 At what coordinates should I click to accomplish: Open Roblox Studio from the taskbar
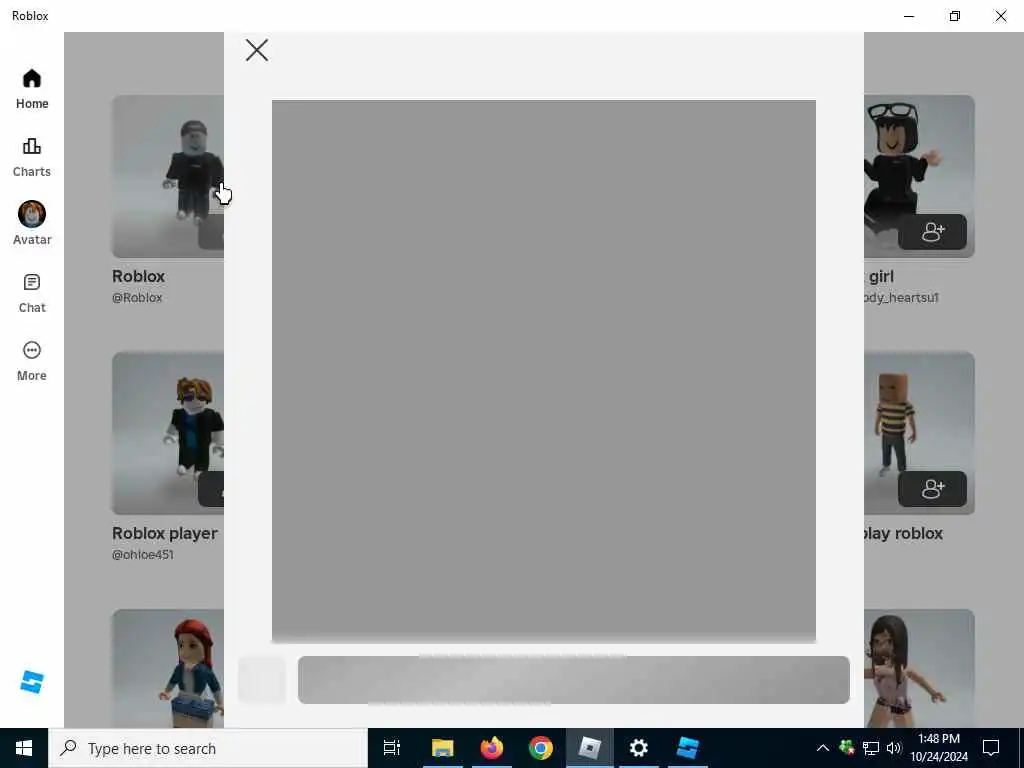688,748
